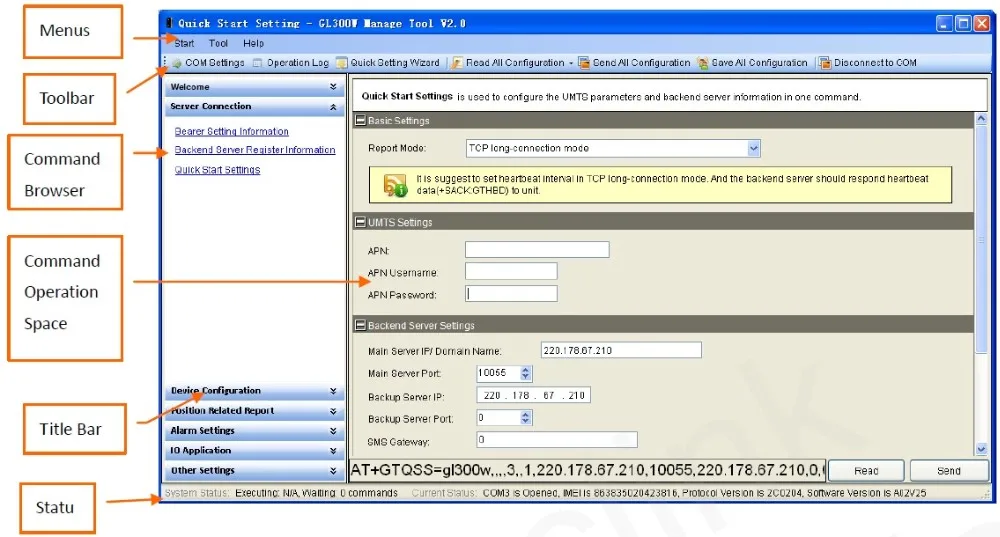This screenshot has width=1000, height=537.
Task: Expand the Welcome panel section
Action: point(254,87)
